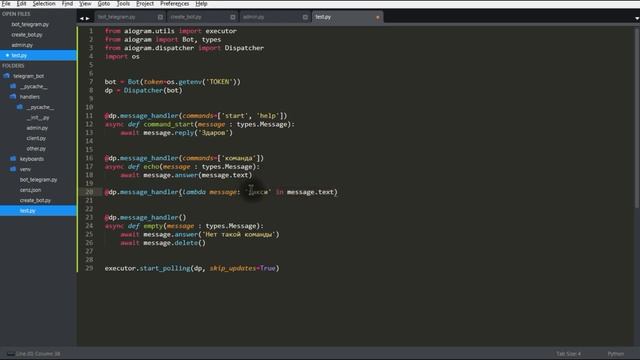Screen dimensions: 640x360
Task: Click 'Dispatcher(bot)' on line 8
Action: coord(153,90)
